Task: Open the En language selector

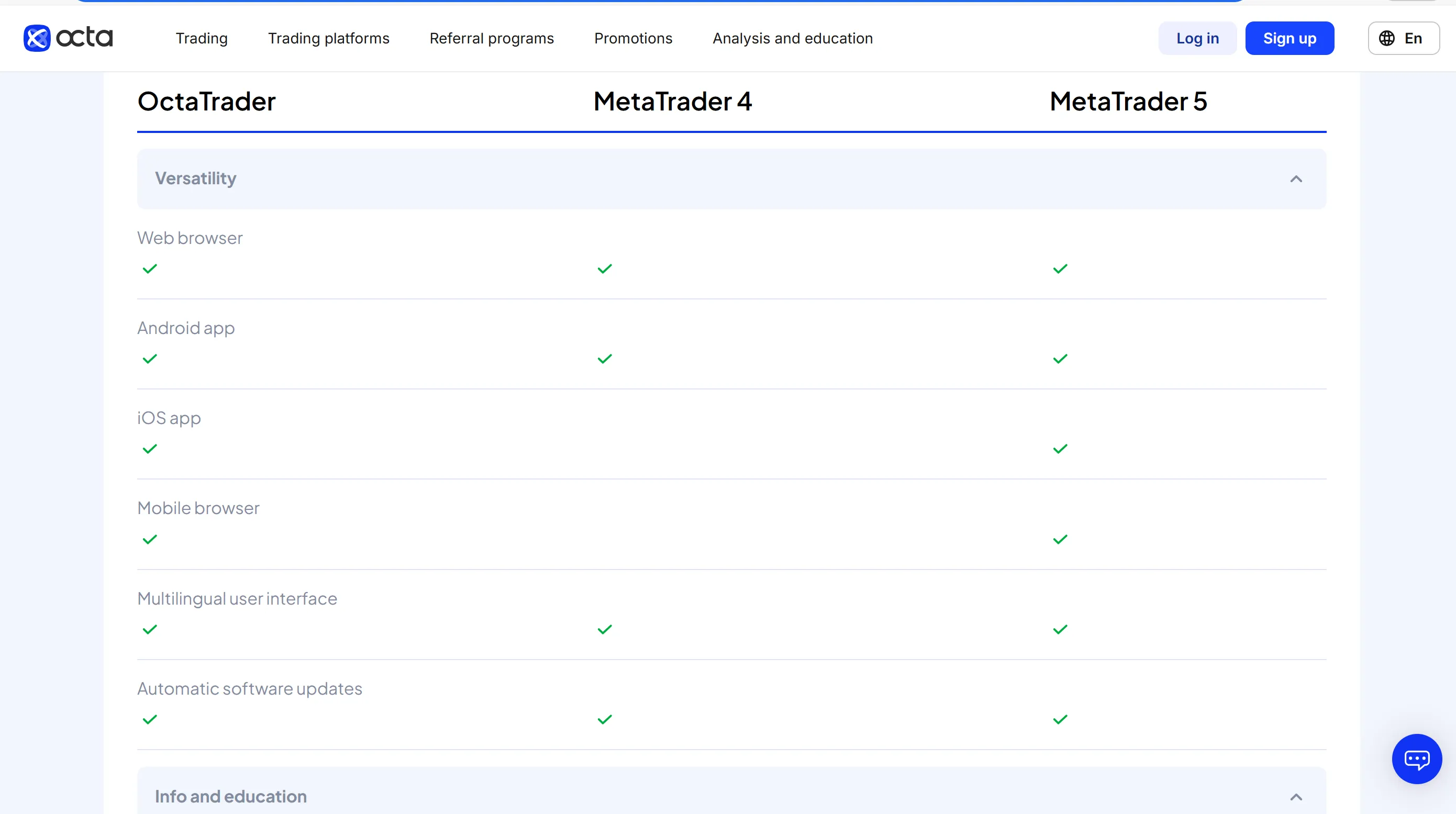Action: coord(1404,38)
